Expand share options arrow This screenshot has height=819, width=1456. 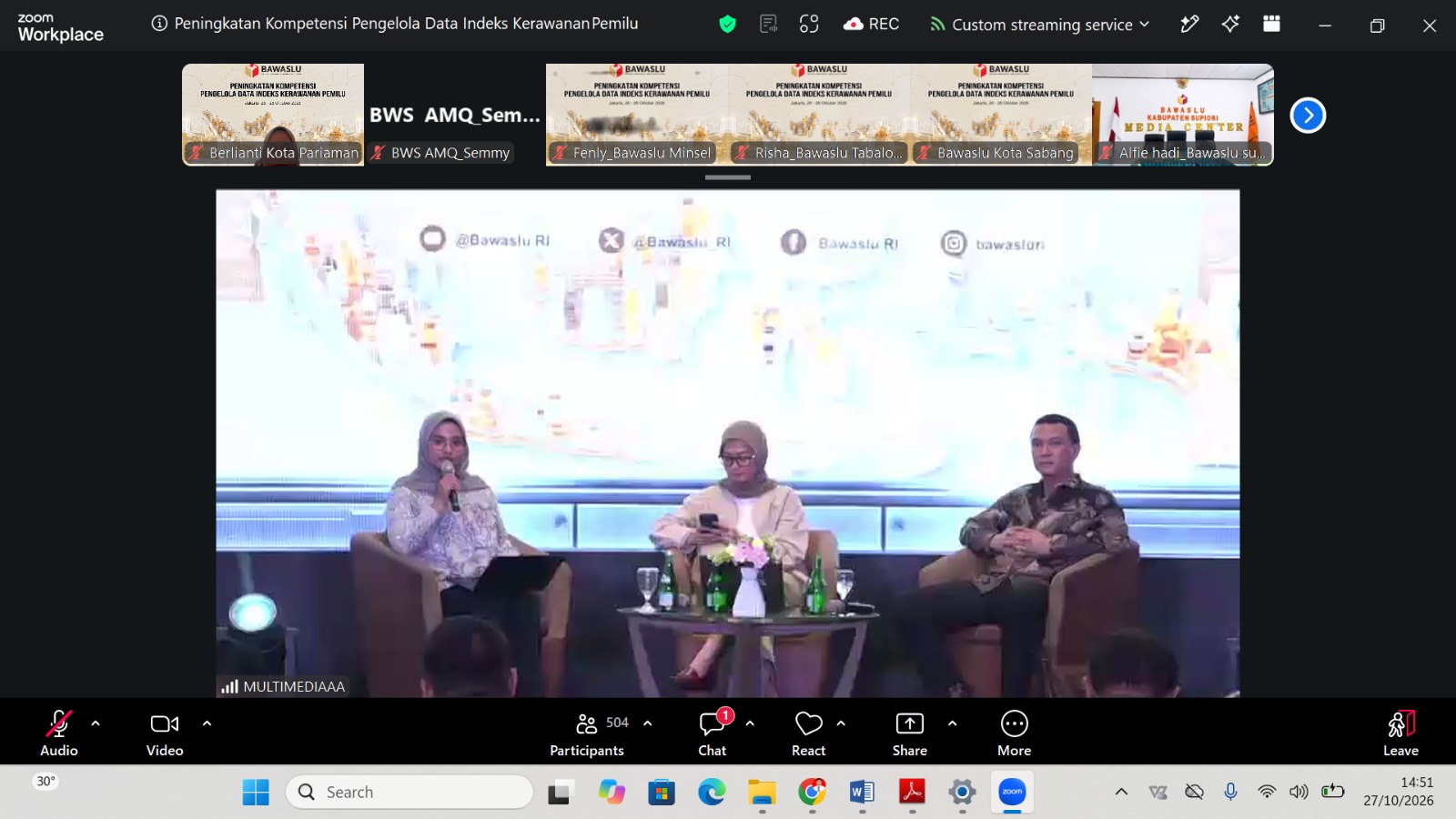click(952, 723)
